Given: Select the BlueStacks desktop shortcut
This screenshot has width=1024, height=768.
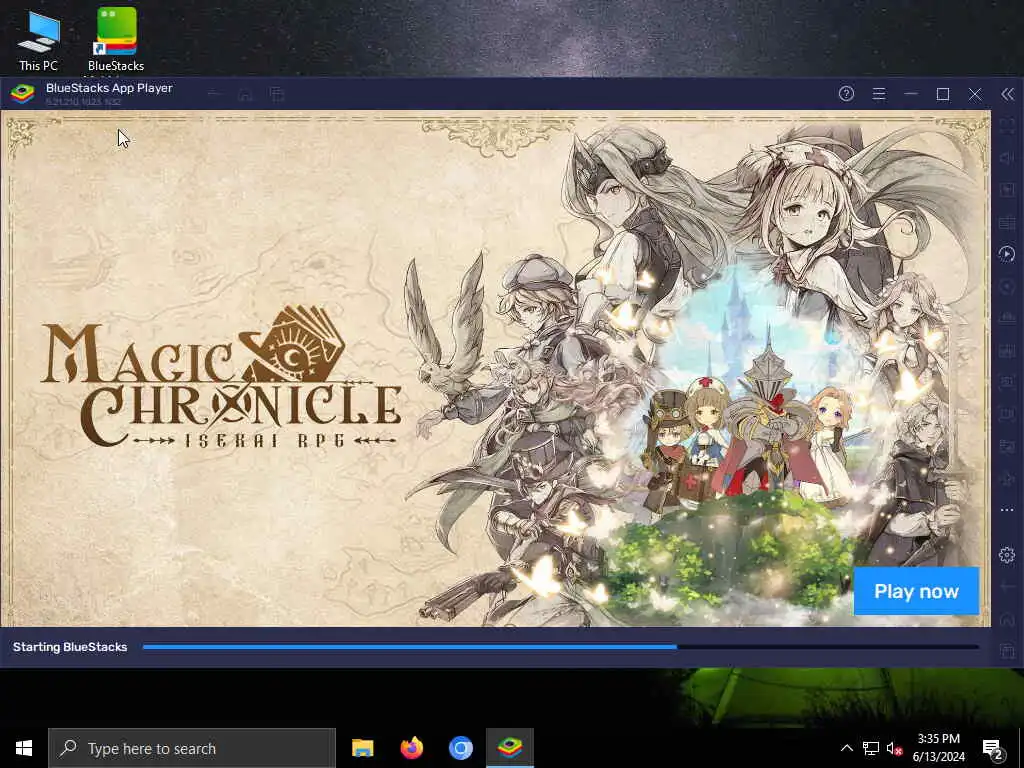Looking at the screenshot, I should (116, 40).
